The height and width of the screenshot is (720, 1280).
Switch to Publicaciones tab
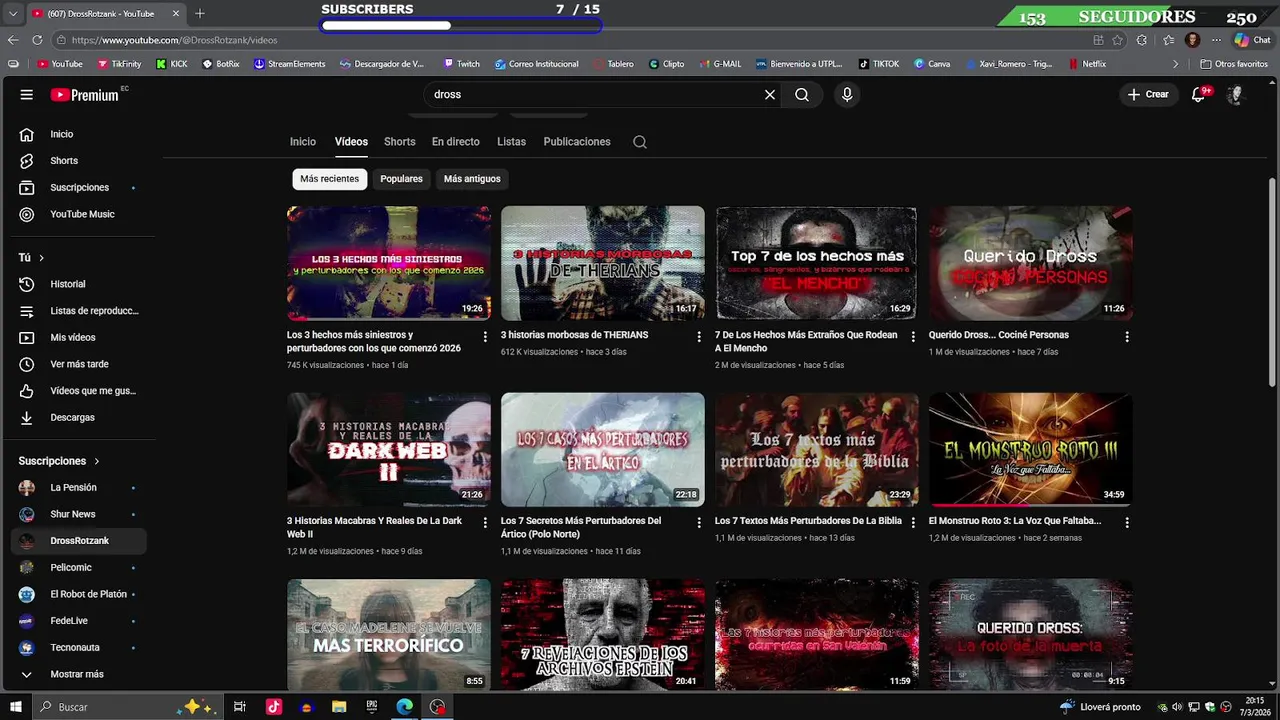click(x=577, y=142)
